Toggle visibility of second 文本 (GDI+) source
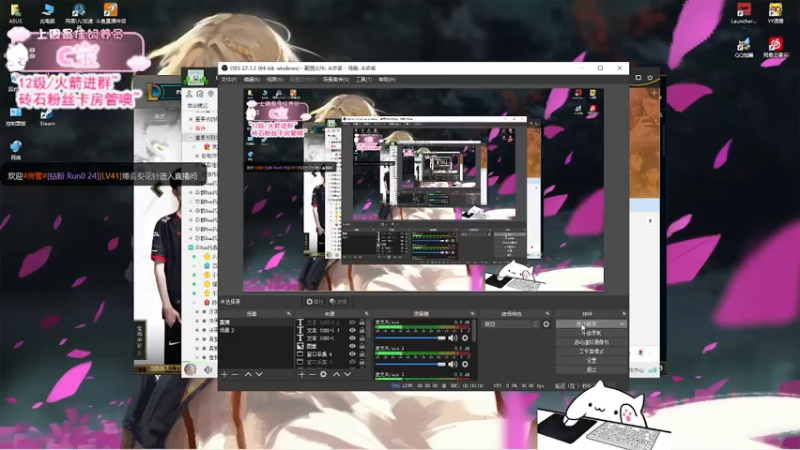The image size is (800, 450). coord(352,330)
